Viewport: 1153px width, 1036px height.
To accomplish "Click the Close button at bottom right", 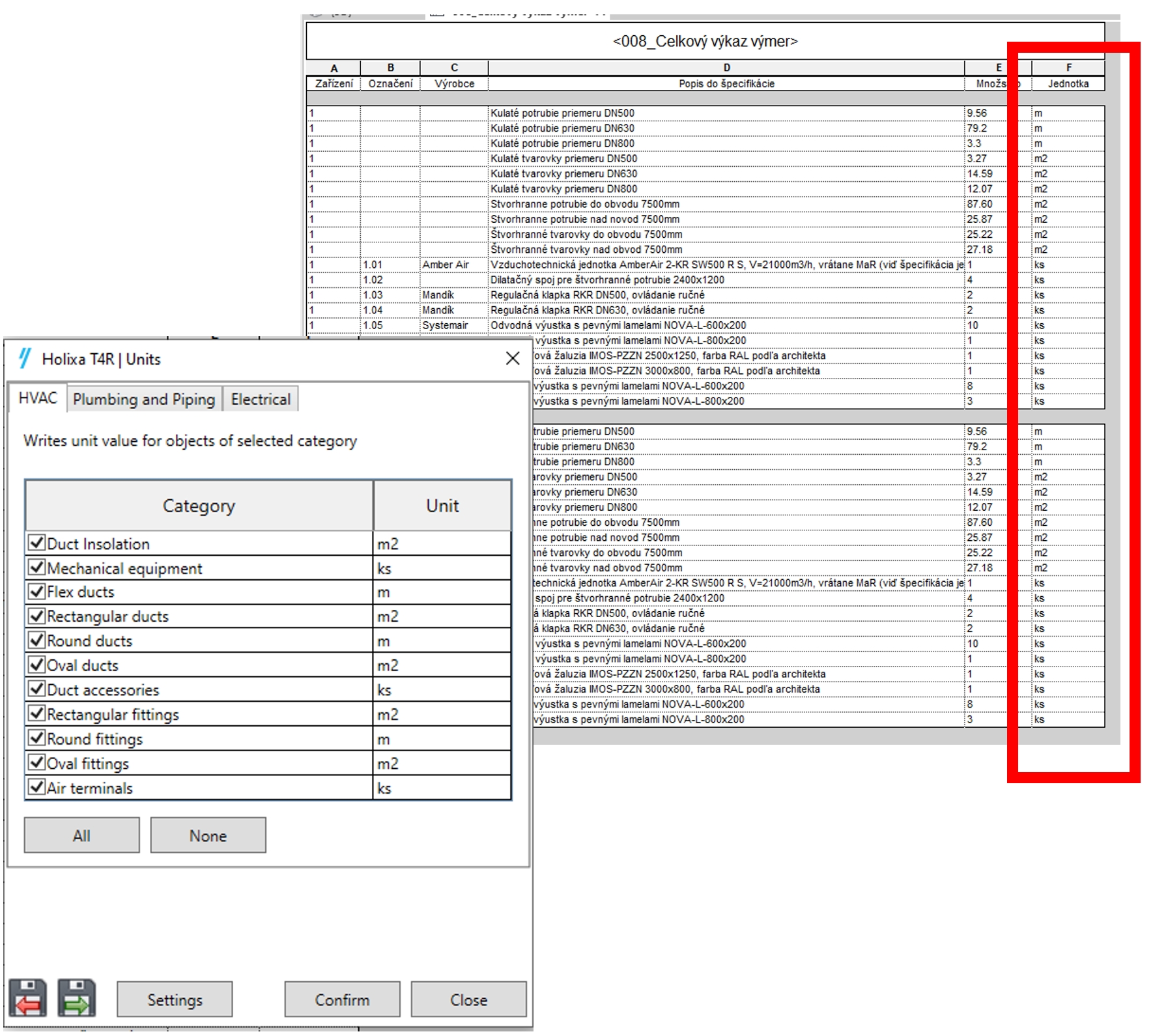I will (468, 1000).
